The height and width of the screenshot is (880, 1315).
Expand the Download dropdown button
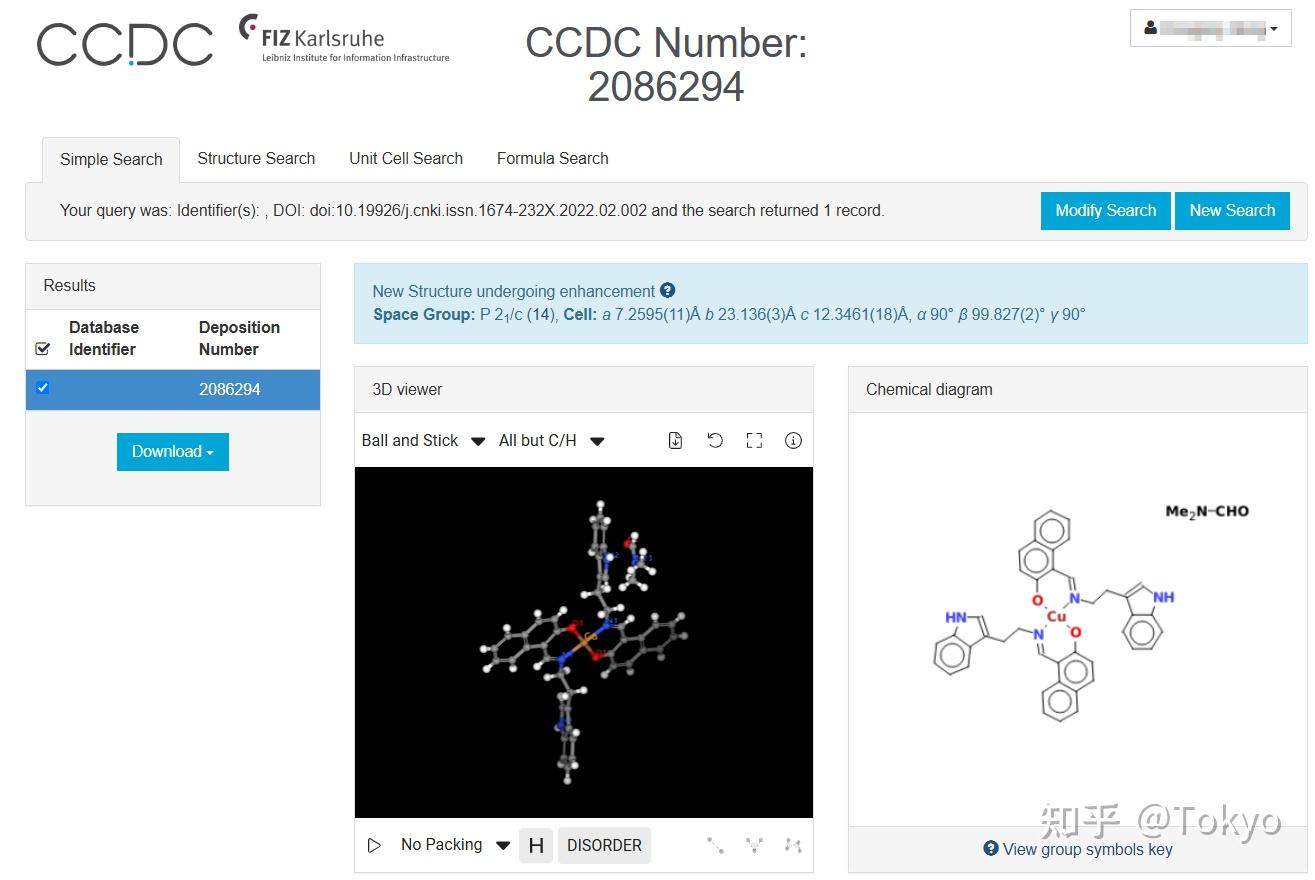point(173,452)
